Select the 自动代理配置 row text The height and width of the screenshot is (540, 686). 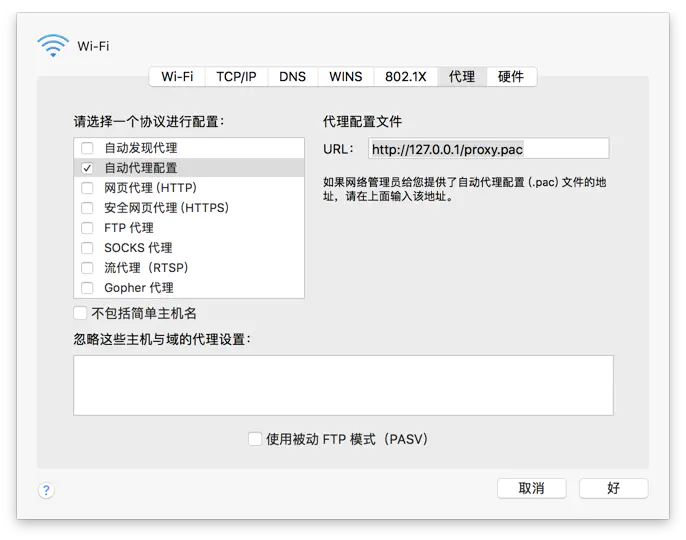pyautogui.click(x=140, y=168)
